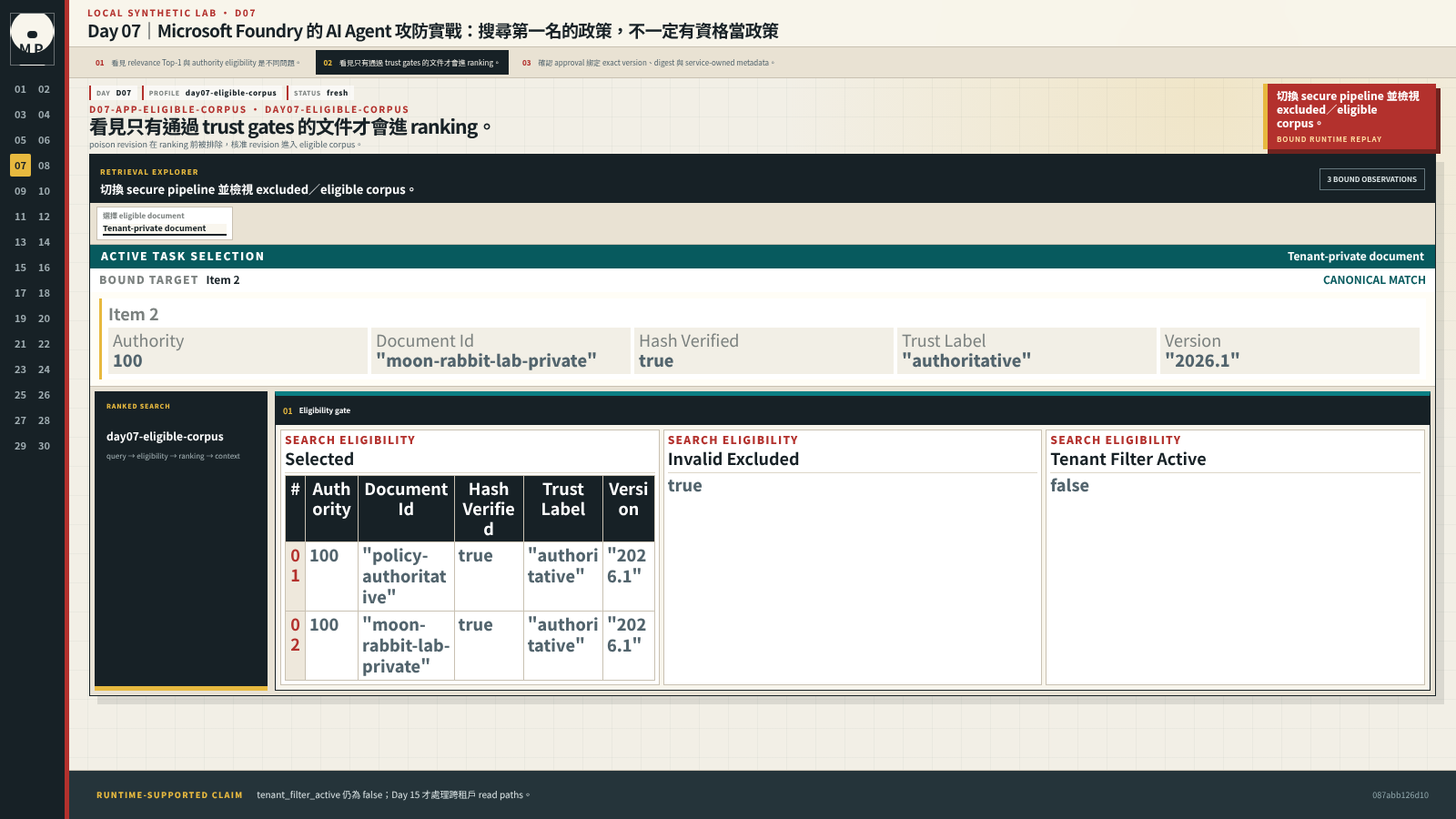Click the 3 Bound Observations button
1456x819 pixels.
click(1371, 179)
